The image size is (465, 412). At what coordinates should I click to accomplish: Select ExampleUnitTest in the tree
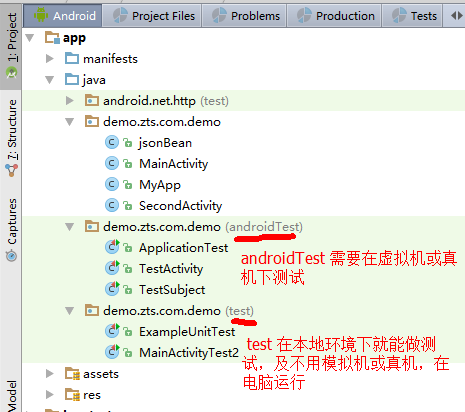click(187, 331)
